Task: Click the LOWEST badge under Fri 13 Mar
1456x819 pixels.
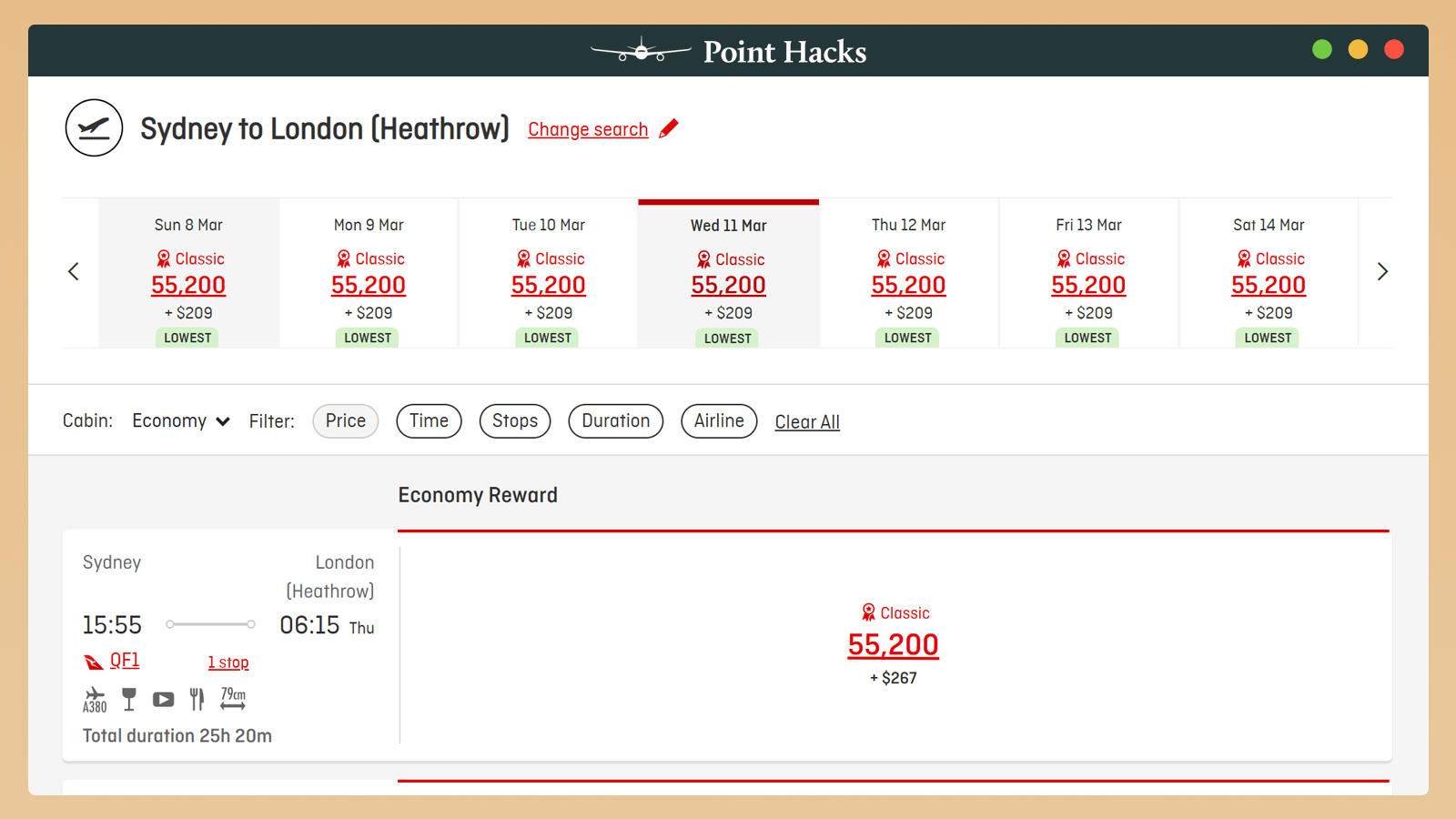Action: pyautogui.click(x=1088, y=338)
